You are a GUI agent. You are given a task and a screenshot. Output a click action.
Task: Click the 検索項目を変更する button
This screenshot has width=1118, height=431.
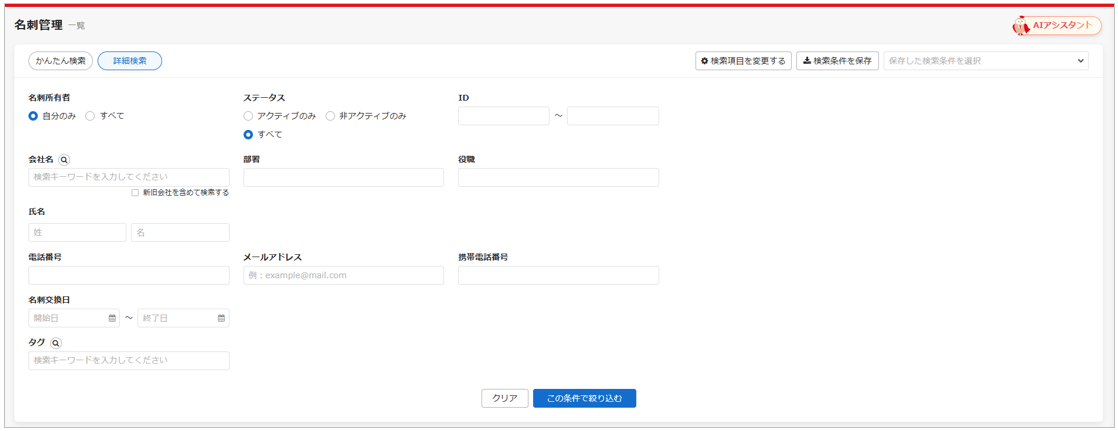pos(743,61)
